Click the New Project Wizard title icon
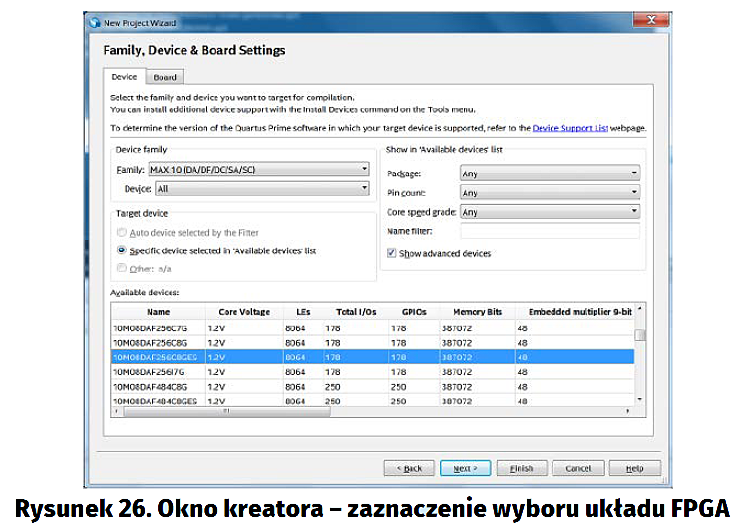Viewport: 739px width, 528px height. pyautogui.click(x=94, y=20)
